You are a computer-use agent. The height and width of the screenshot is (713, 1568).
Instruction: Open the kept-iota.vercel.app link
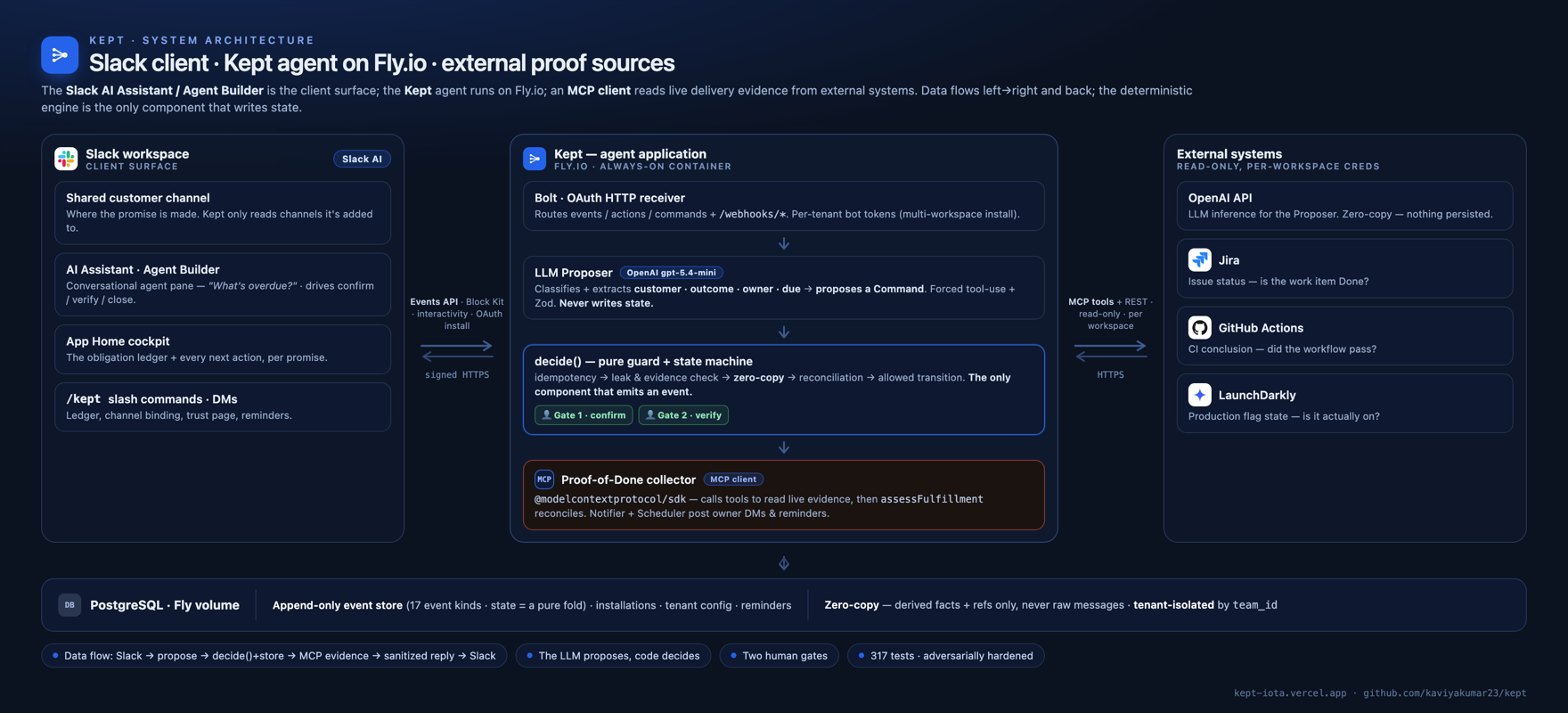point(1290,693)
